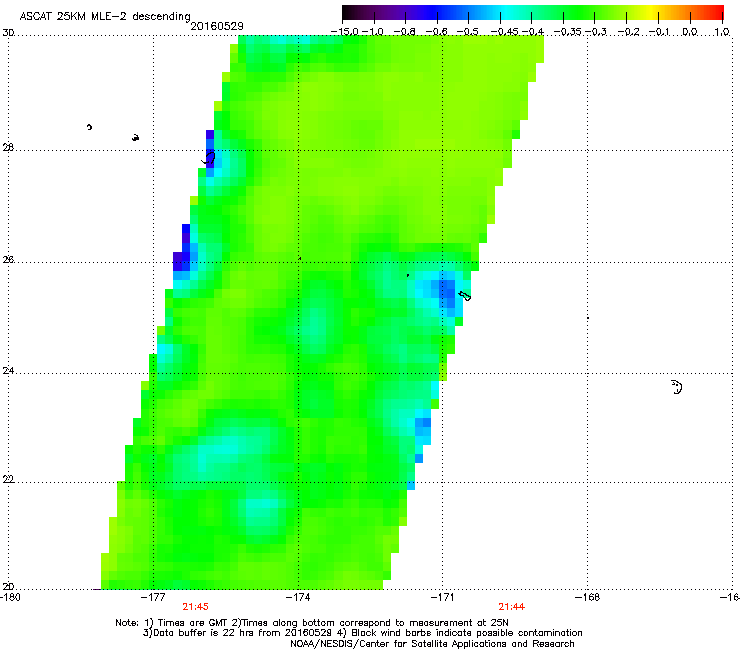This screenshot has width=740, height=650.
Task: Click the colorbar label '-0.2'
Action: pos(628,32)
